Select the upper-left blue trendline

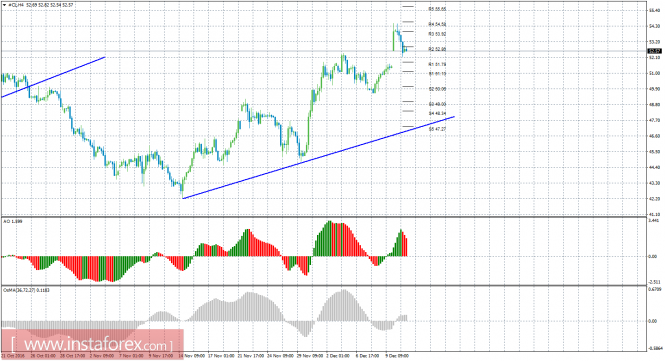click(53, 77)
